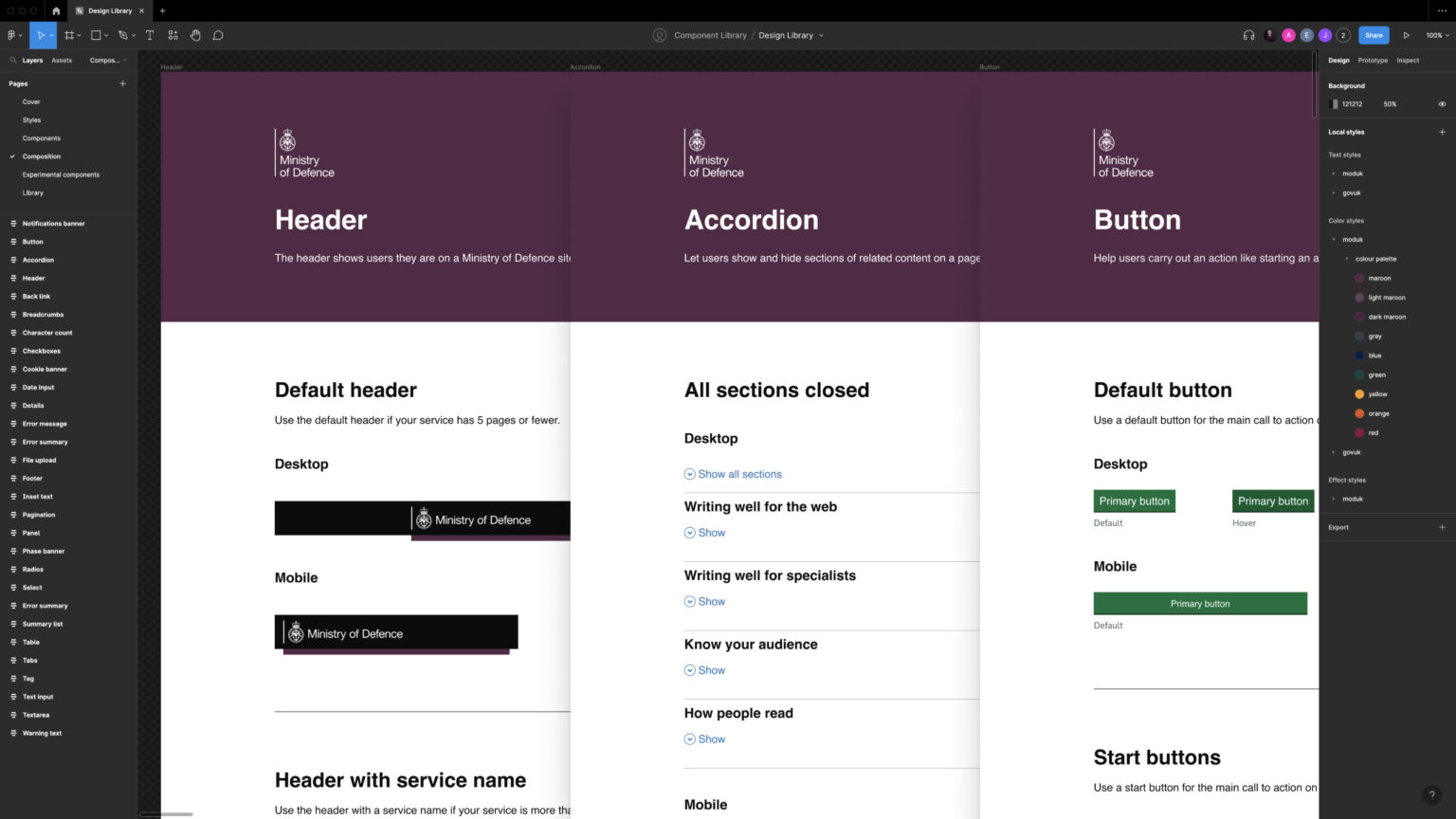1456x819 pixels.
Task: Expand the govuk text styles group
Action: 1334,192
